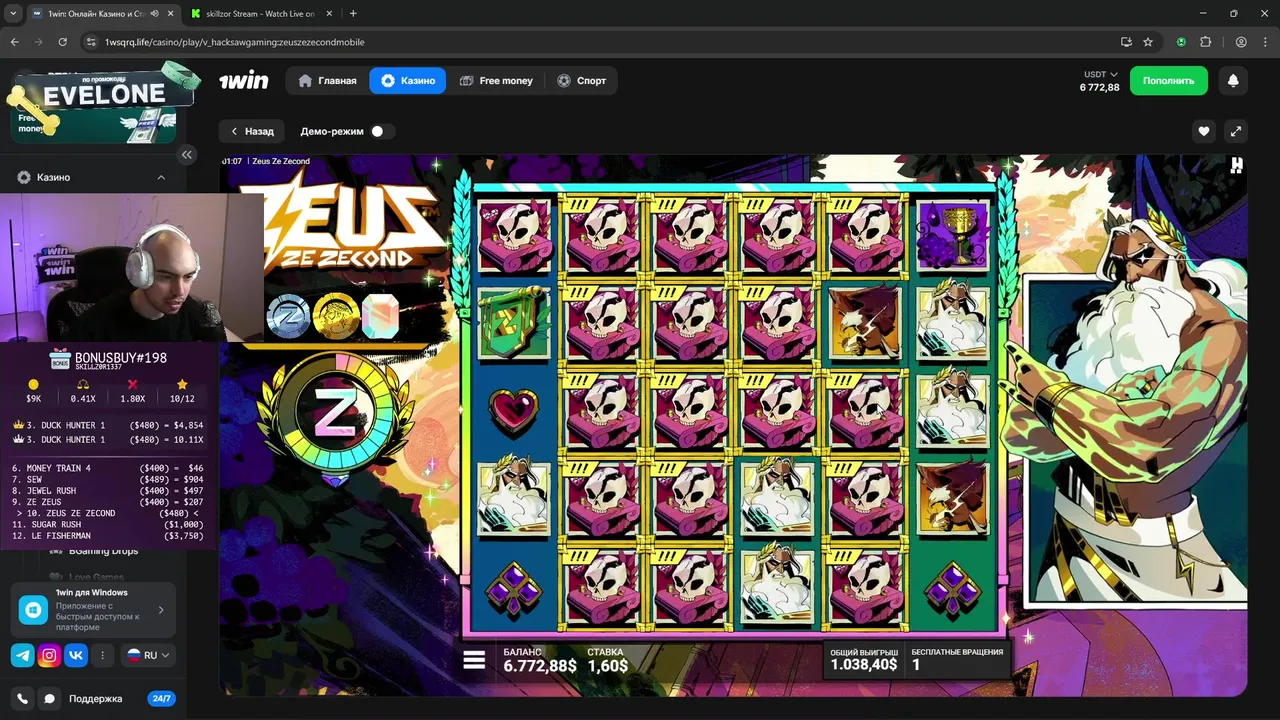Viewport: 1280px width, 720px height.
Task: Bookmark this page with star icon
Action: tap(1148, 42)
